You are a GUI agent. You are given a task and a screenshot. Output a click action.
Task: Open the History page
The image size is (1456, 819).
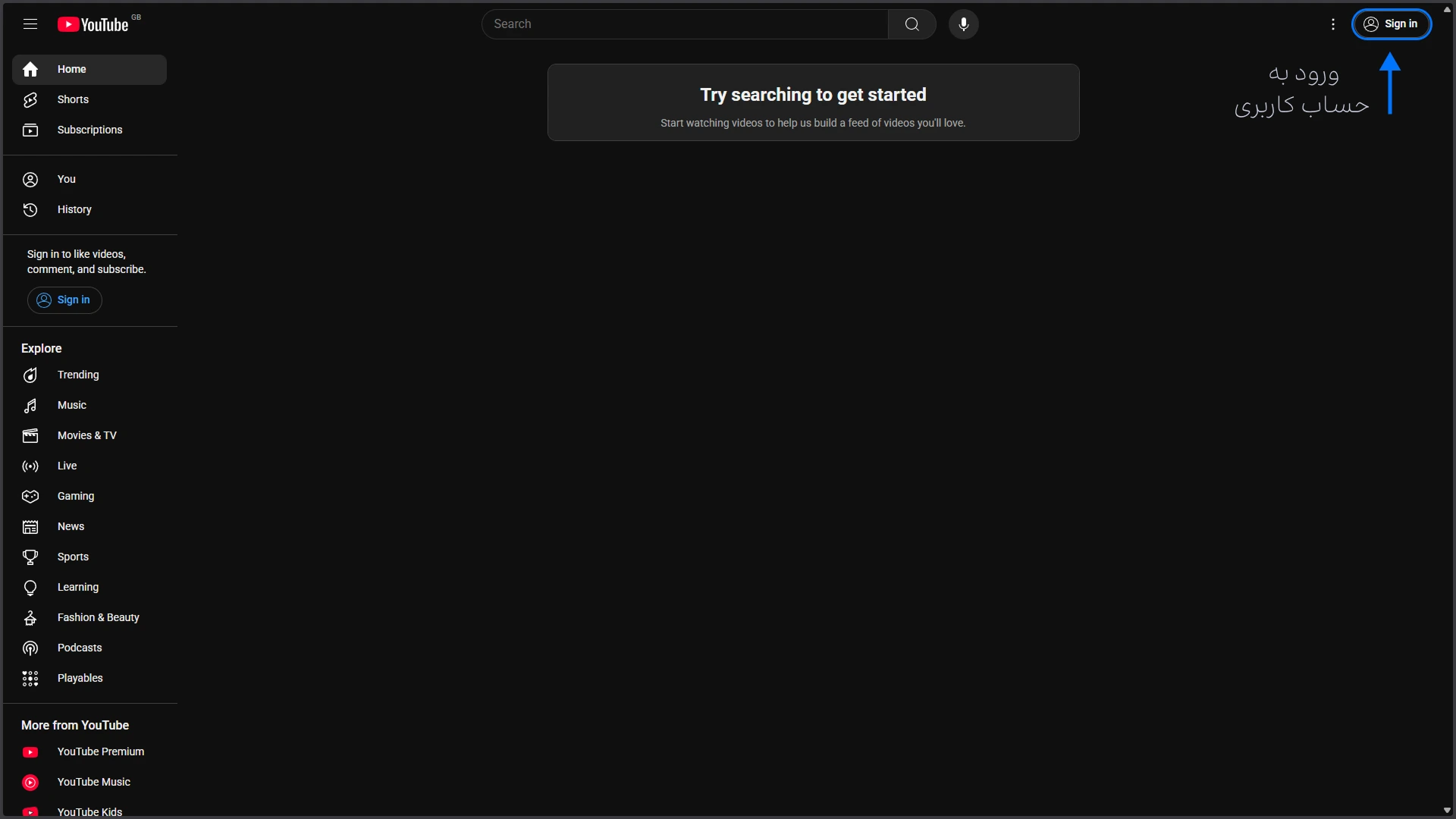coord(74,209)
